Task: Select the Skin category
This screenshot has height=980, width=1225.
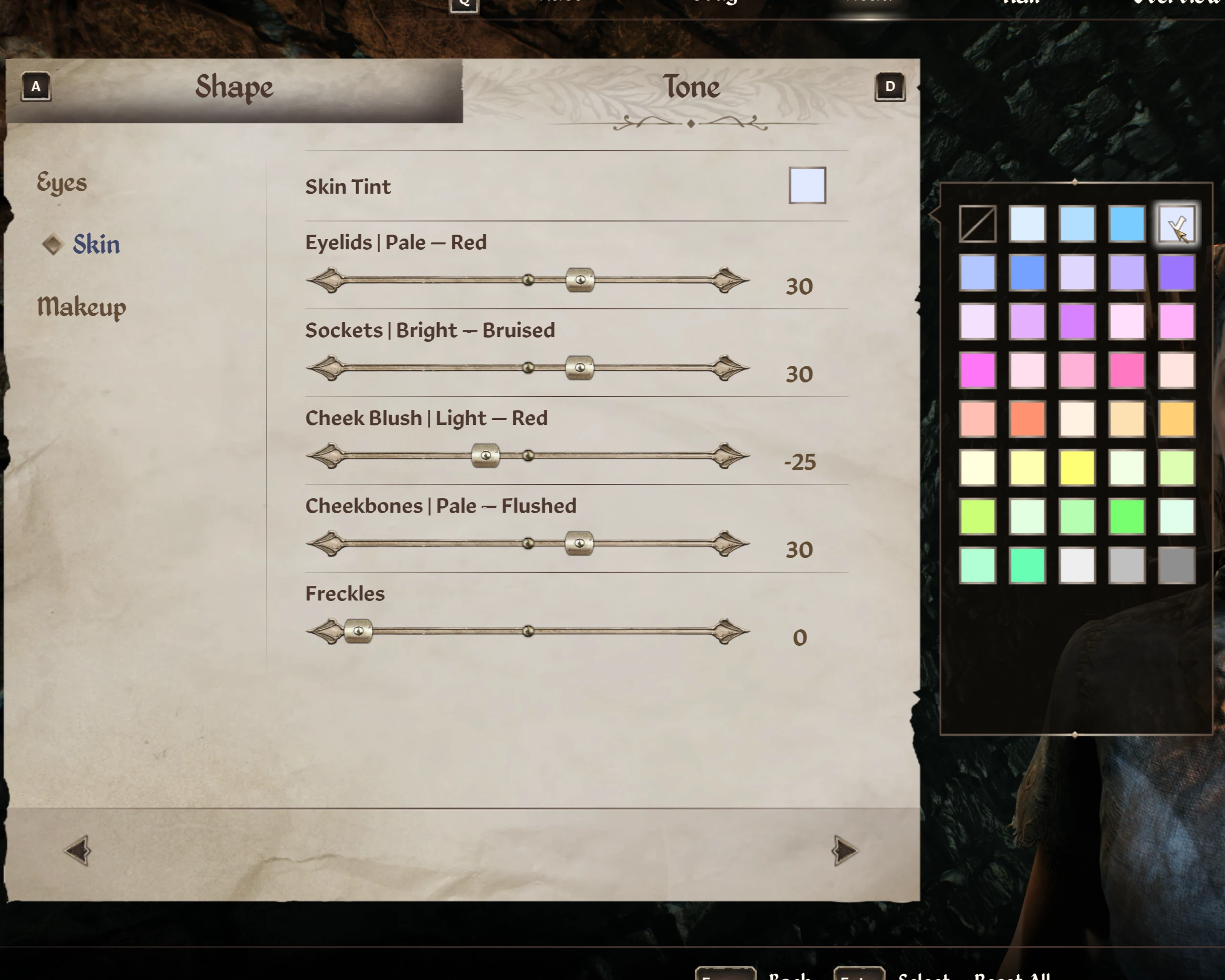Action: click(x=96, y=244)
